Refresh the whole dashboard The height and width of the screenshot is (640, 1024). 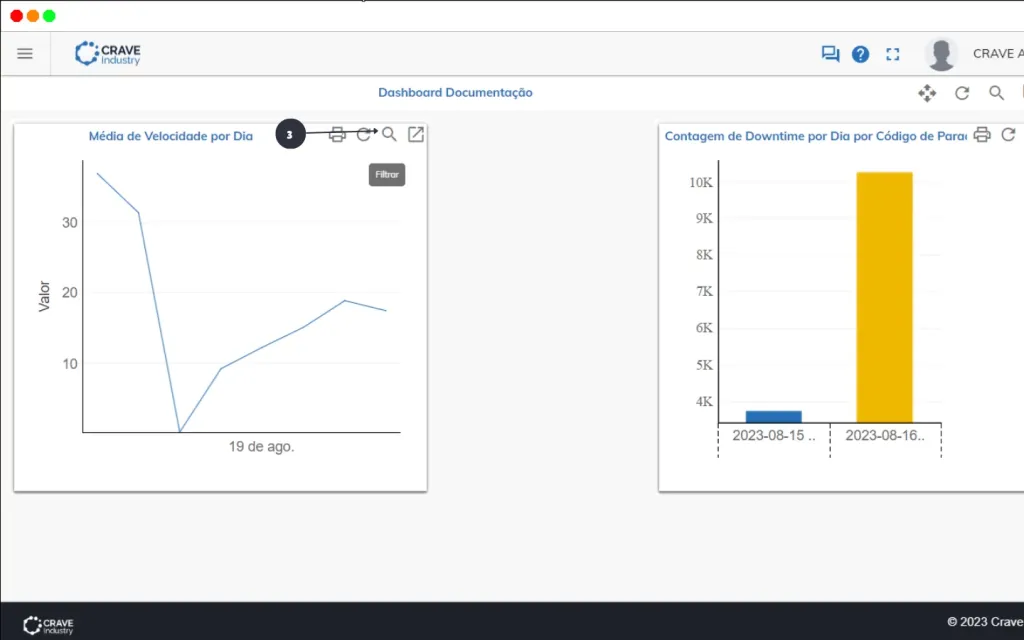tap(962, 93)
